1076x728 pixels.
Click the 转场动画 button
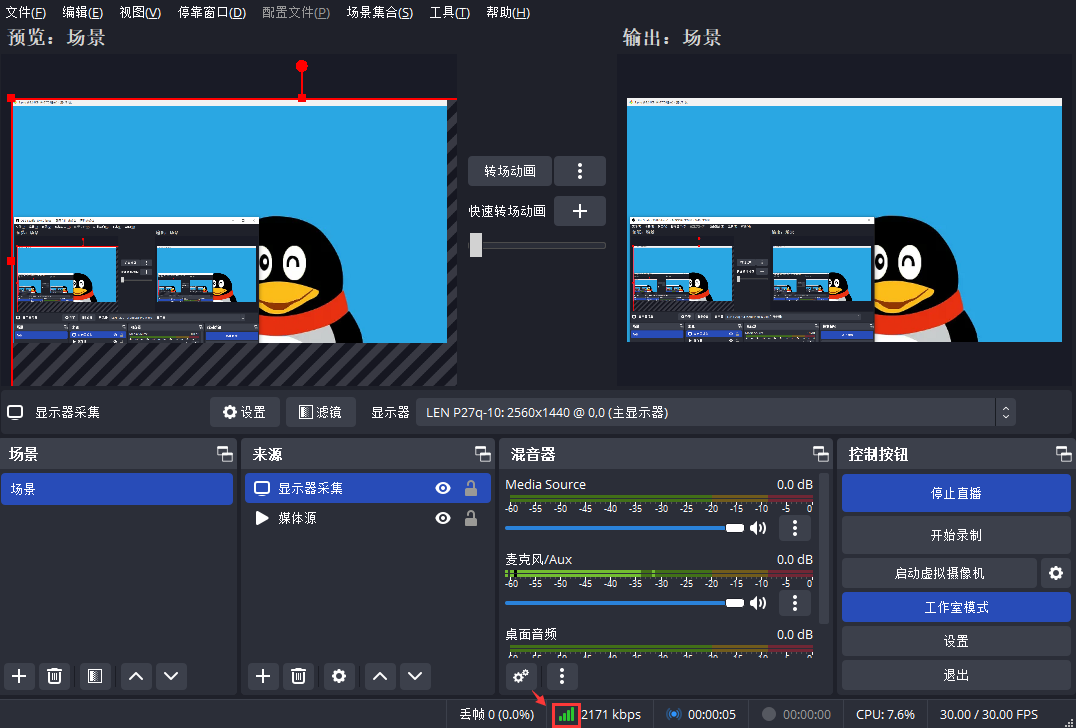click(510, 171)
